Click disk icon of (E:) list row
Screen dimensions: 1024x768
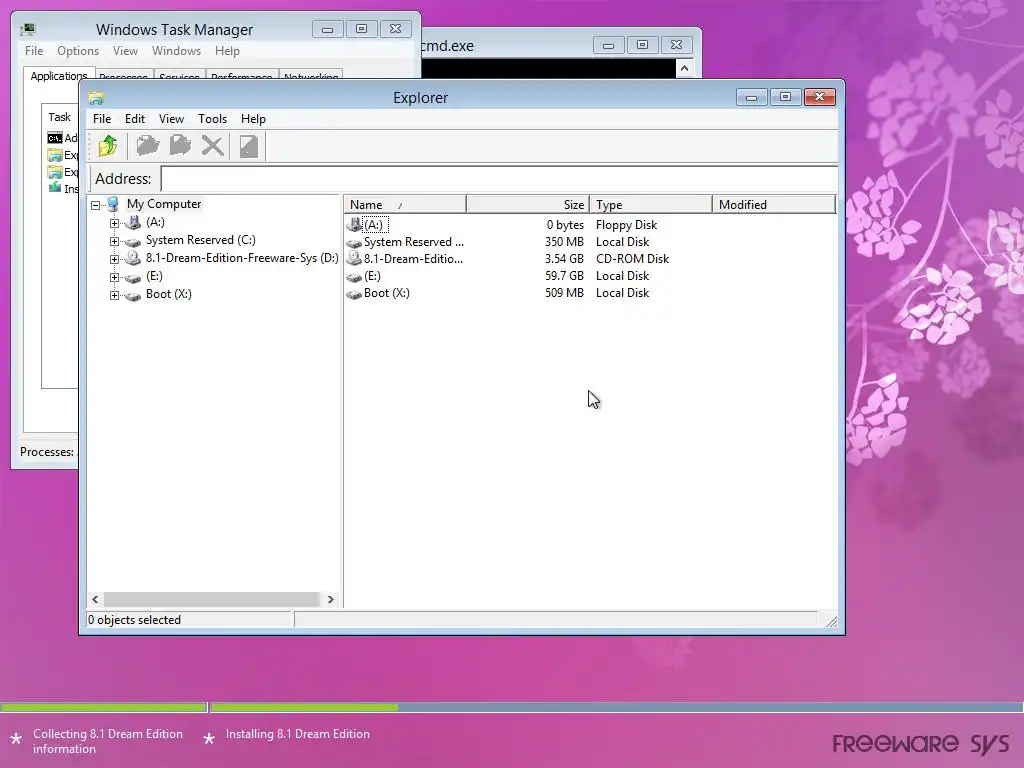354,277
